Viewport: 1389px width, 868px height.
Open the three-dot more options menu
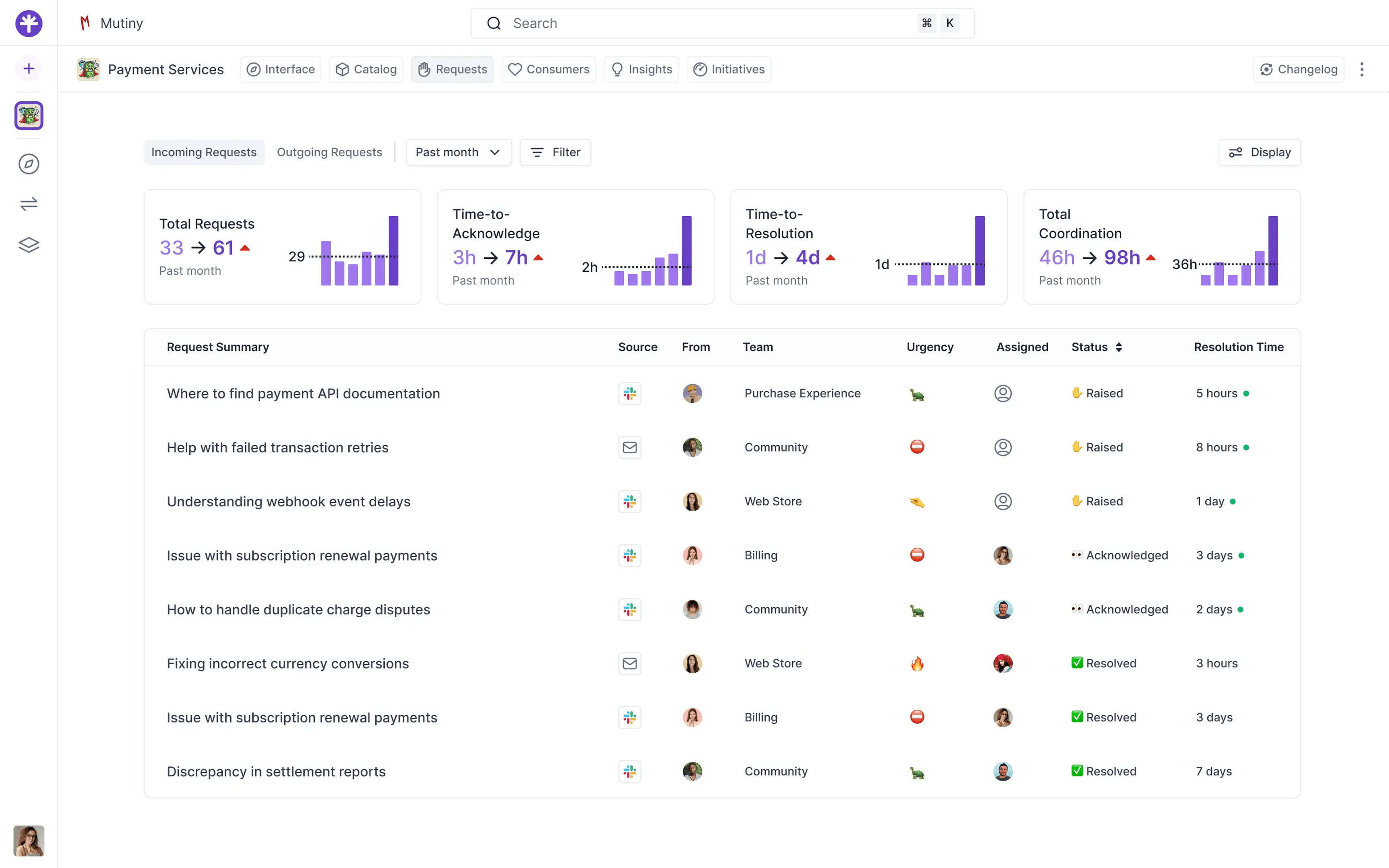[x=1361, y=70]
